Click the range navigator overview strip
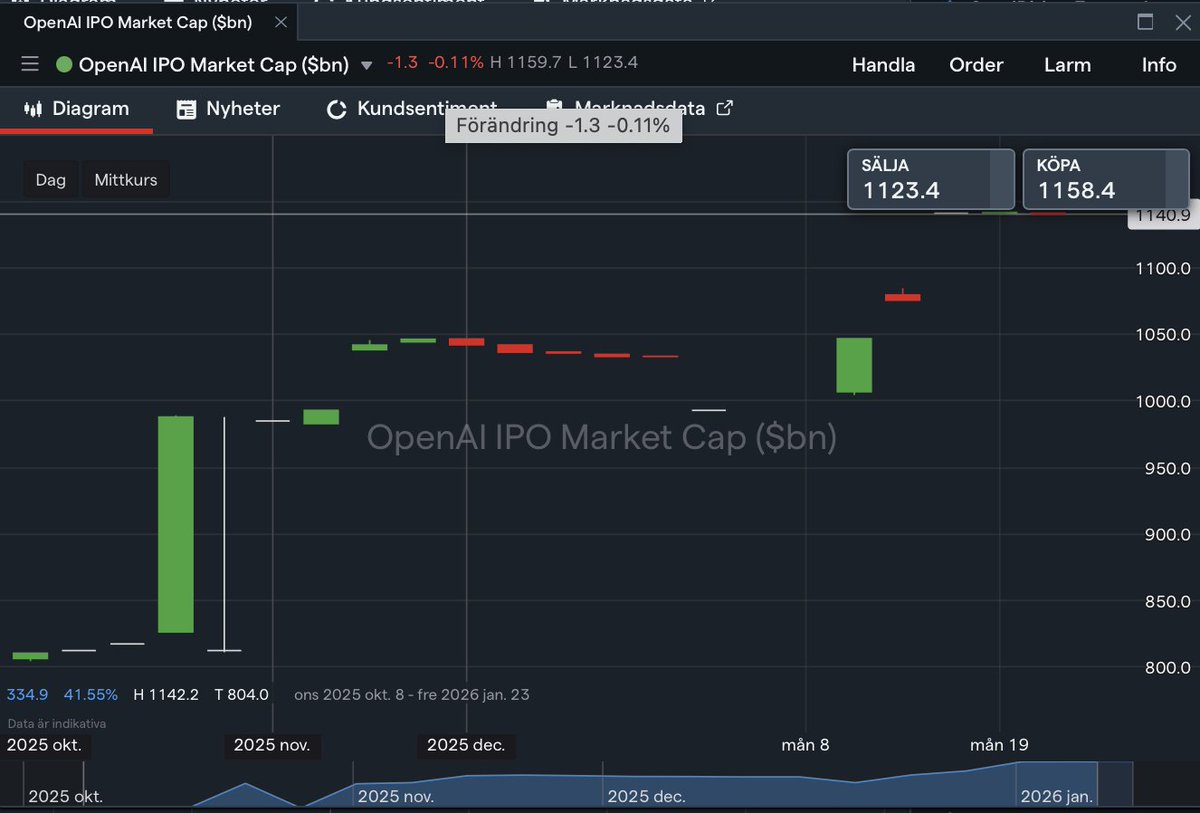 (x=566, y=786)
